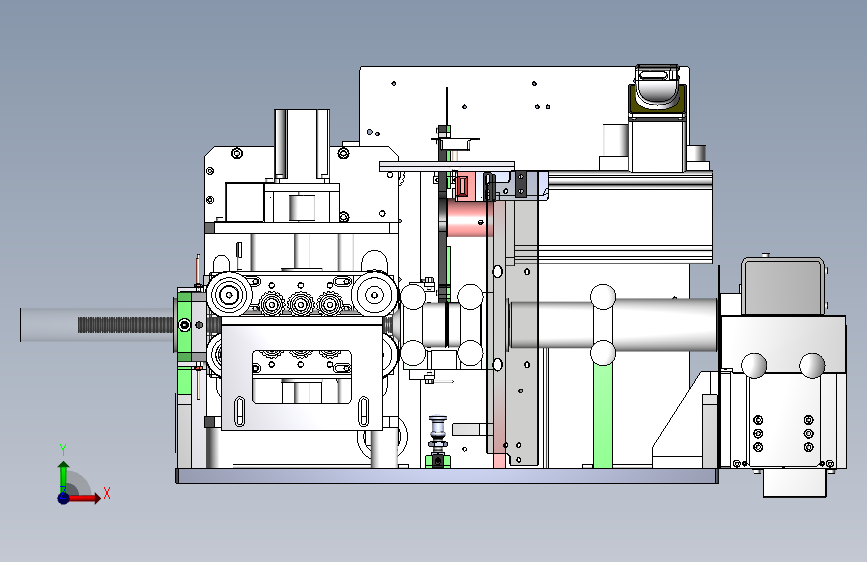
Task: Select the grey connector housing above the right gearbox
Action: point(783,287)
